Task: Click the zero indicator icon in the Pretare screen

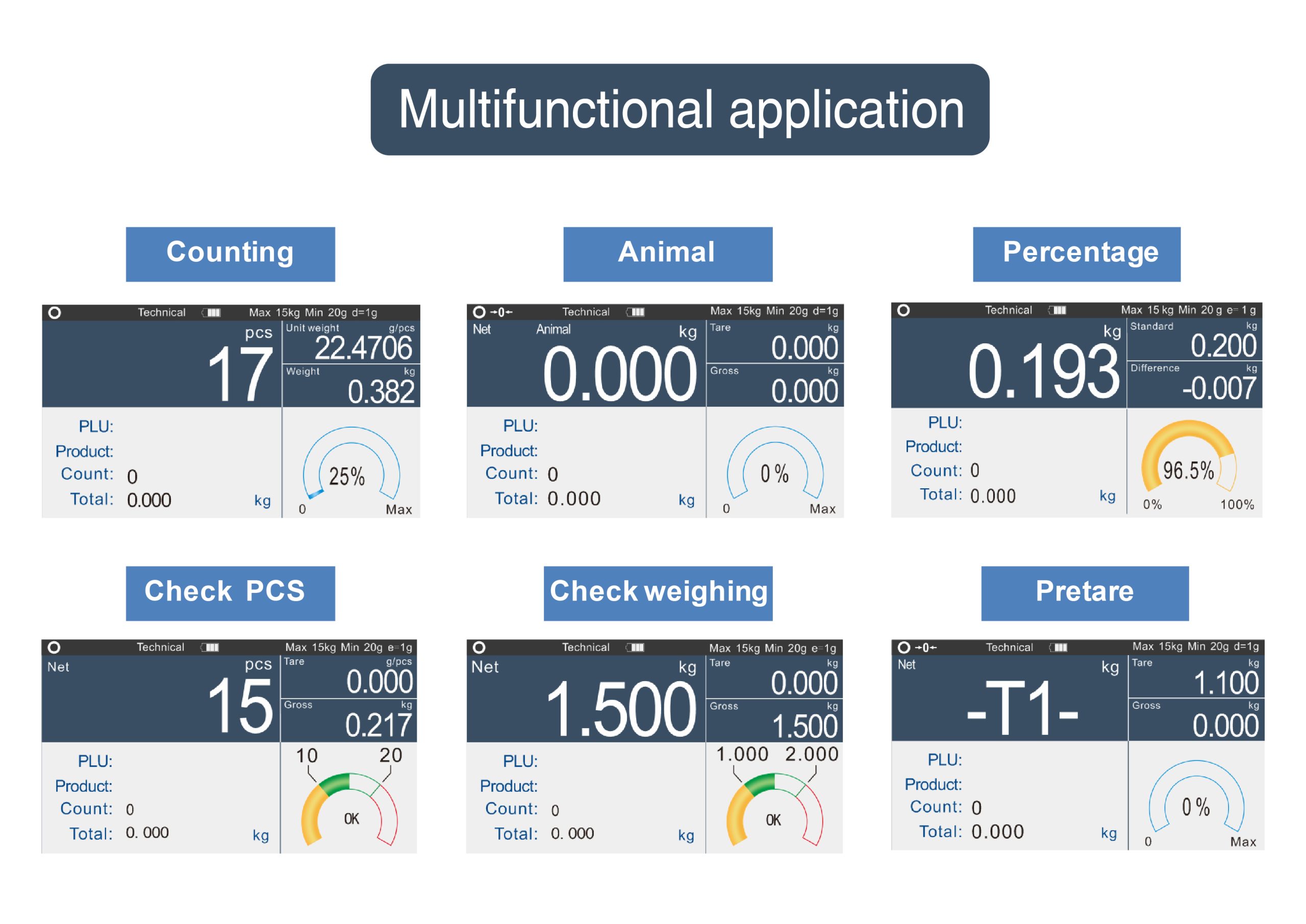Action: 925,647
